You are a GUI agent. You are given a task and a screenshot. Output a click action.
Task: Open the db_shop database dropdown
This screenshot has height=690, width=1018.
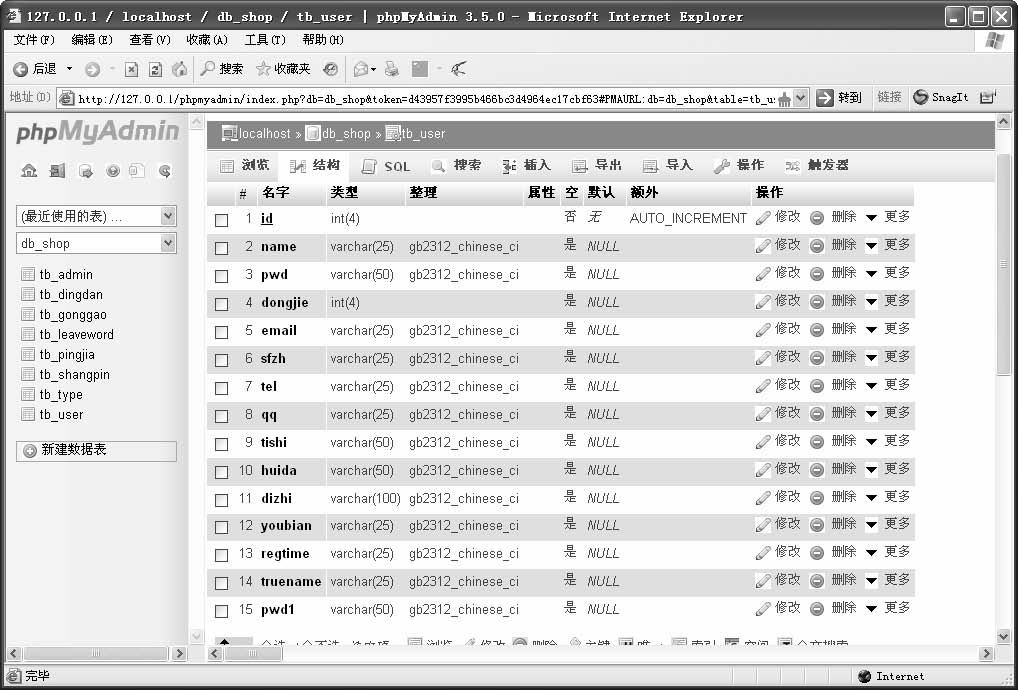(x=96, y=243)
